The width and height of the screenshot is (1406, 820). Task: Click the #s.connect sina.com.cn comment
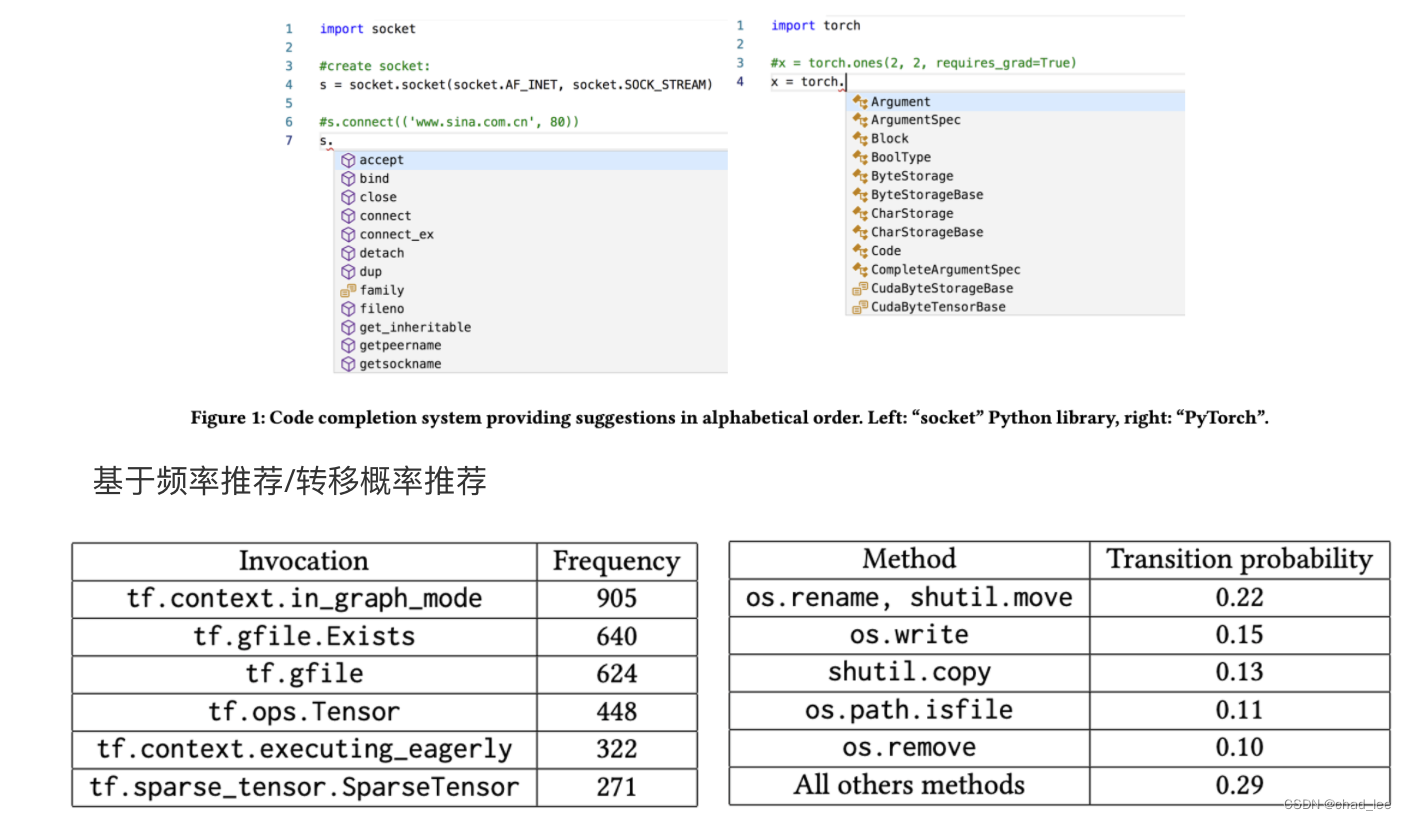coord(450,122)
